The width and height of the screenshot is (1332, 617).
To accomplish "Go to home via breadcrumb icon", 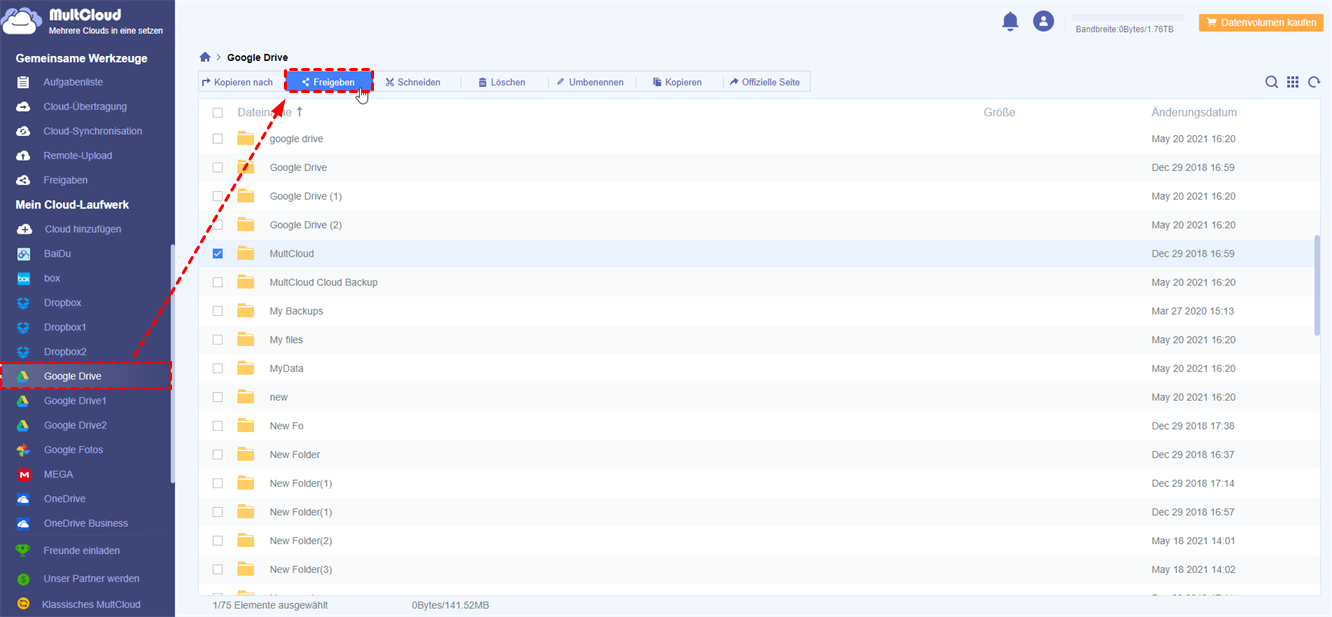I will (205, 57).
